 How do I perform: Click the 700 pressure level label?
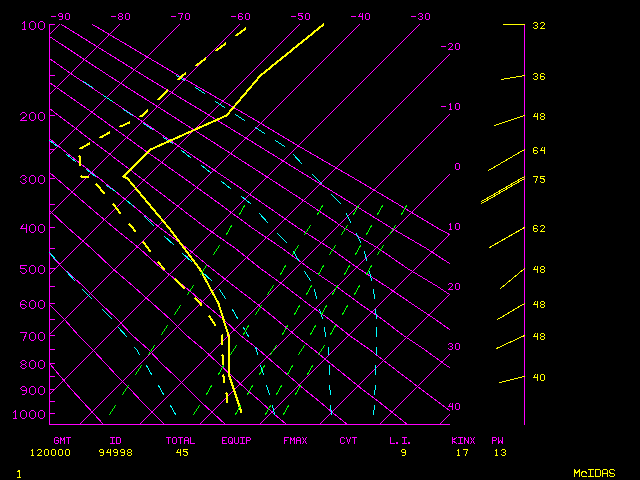[x=34, y=337]
